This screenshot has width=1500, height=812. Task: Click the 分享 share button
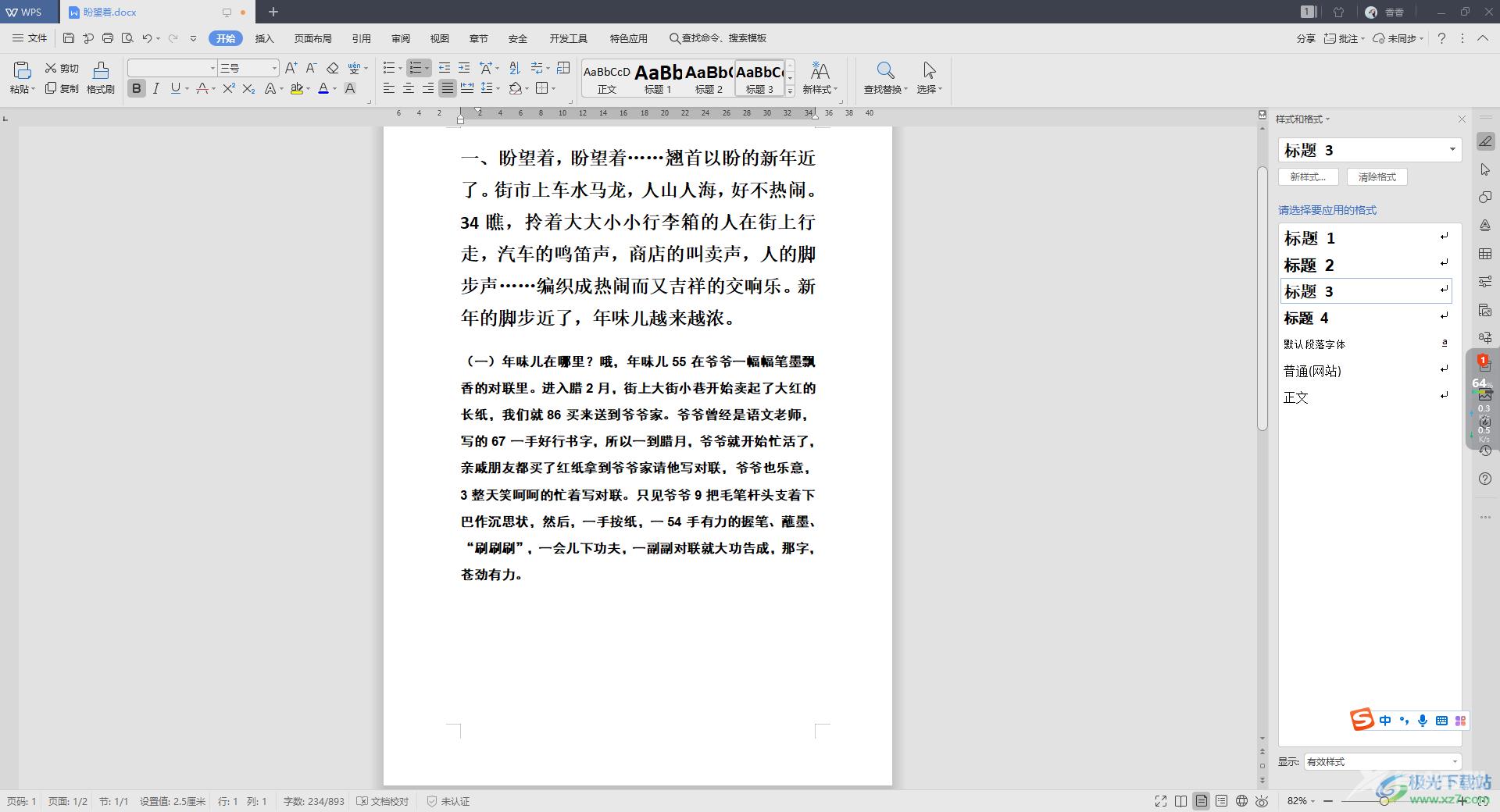(1305, 38)
